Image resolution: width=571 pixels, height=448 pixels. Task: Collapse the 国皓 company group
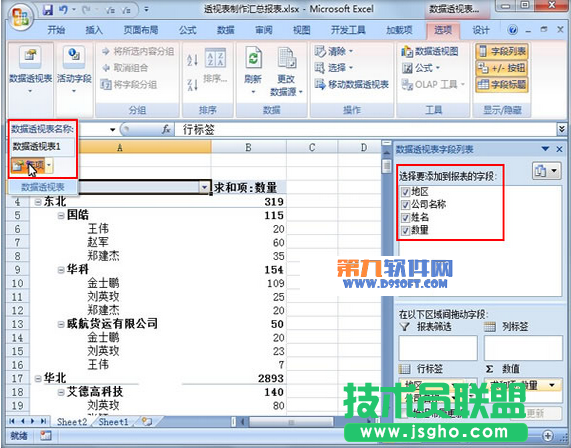pos(61,216)
